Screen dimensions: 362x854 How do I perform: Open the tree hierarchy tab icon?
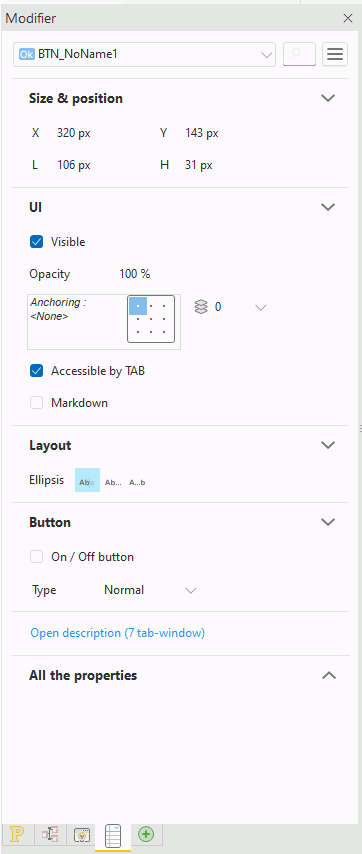(51, 834)
